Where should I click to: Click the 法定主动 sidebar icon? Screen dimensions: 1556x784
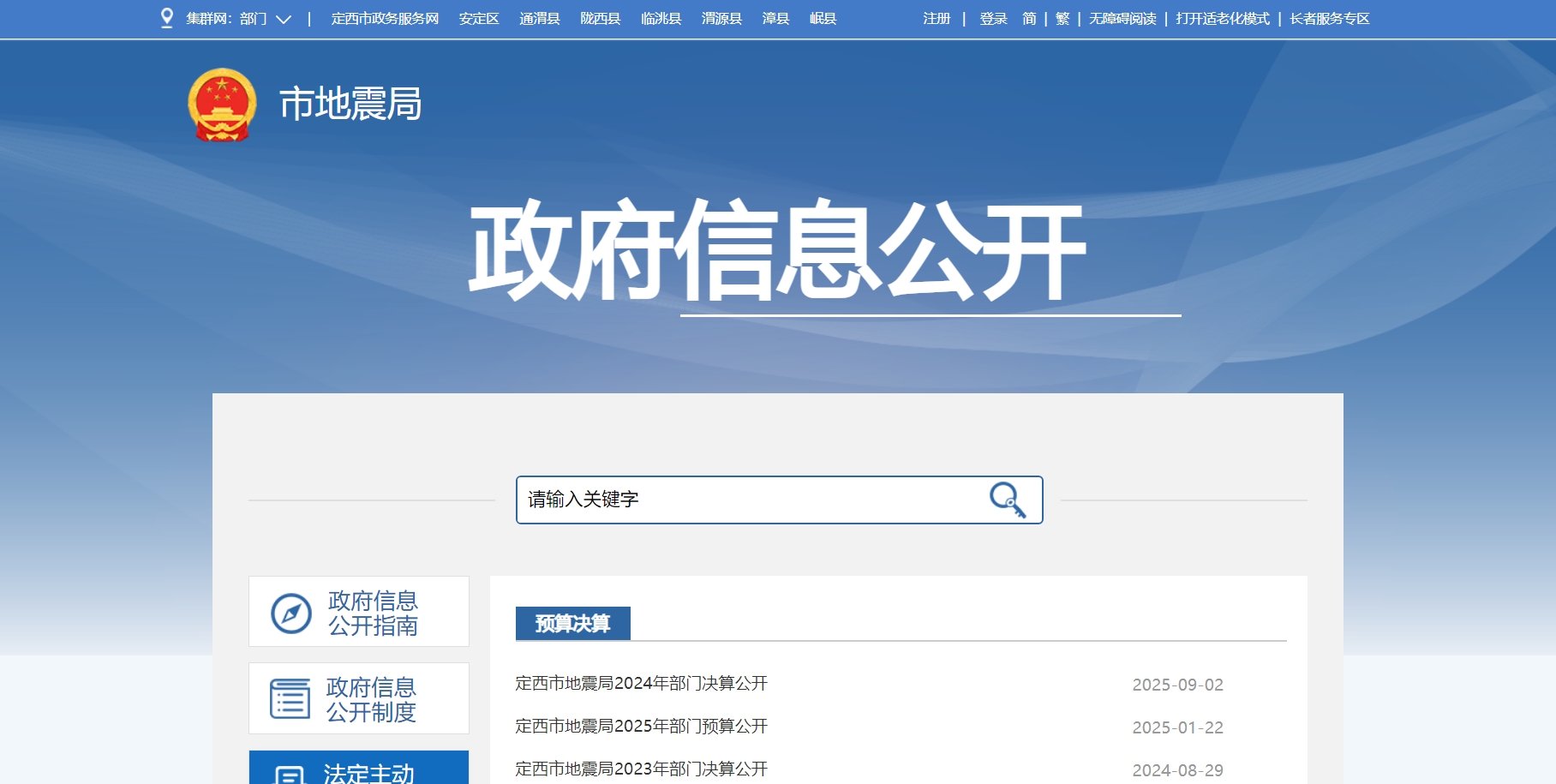click(x=288, y=775)
